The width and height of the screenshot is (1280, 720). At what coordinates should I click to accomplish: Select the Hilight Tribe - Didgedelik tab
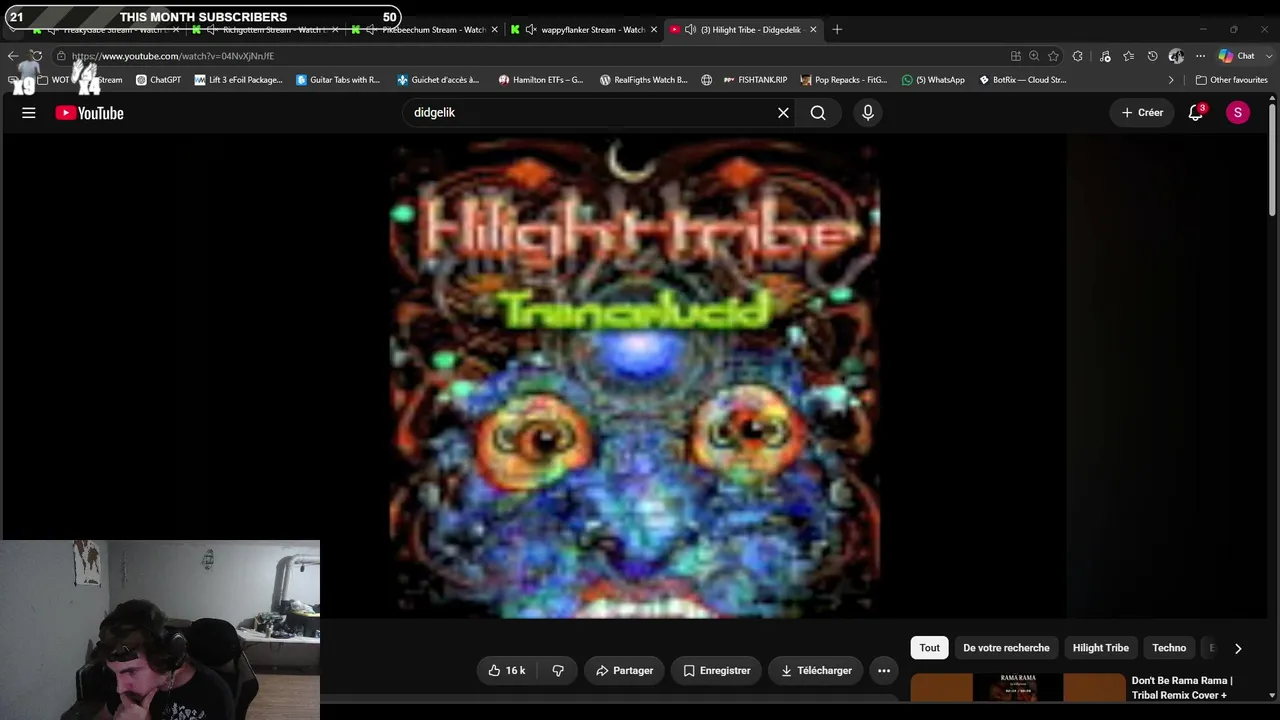click(x=743, y=30)
